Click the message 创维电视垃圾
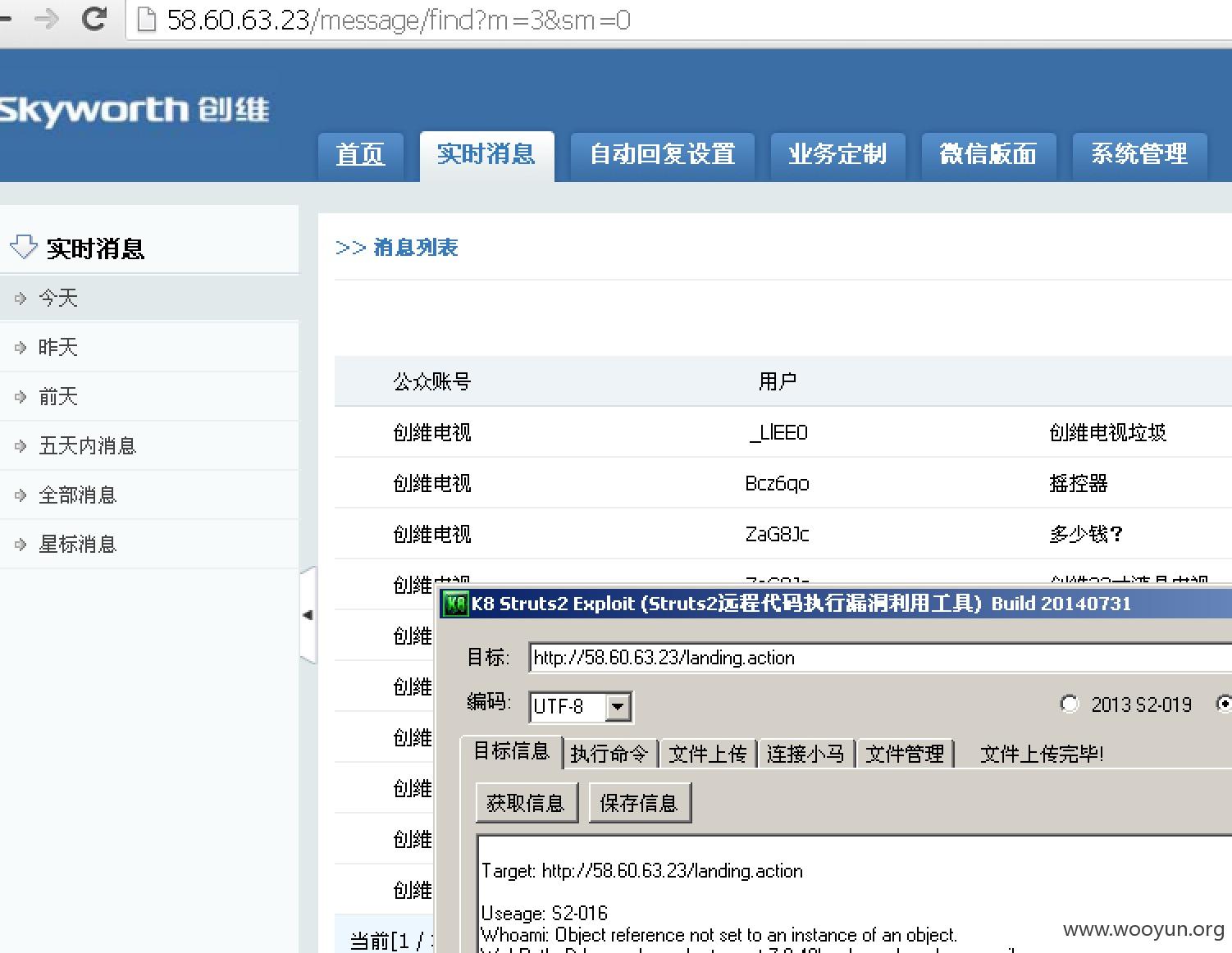 [x=1108, y=432]
